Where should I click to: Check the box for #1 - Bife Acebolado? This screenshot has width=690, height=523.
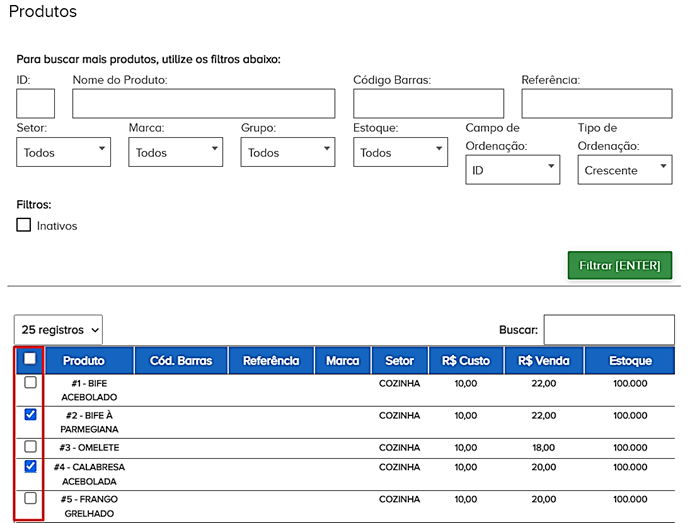pos(30,383)
